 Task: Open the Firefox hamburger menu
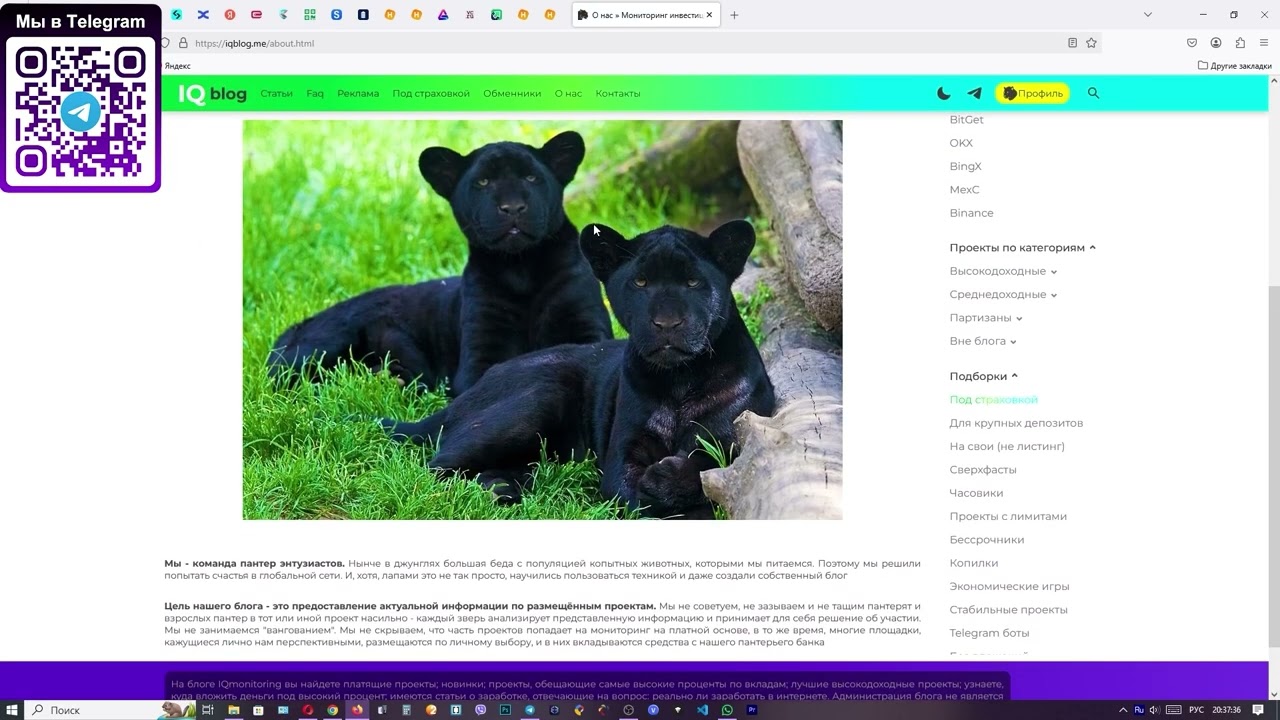tap(1264, 43)
